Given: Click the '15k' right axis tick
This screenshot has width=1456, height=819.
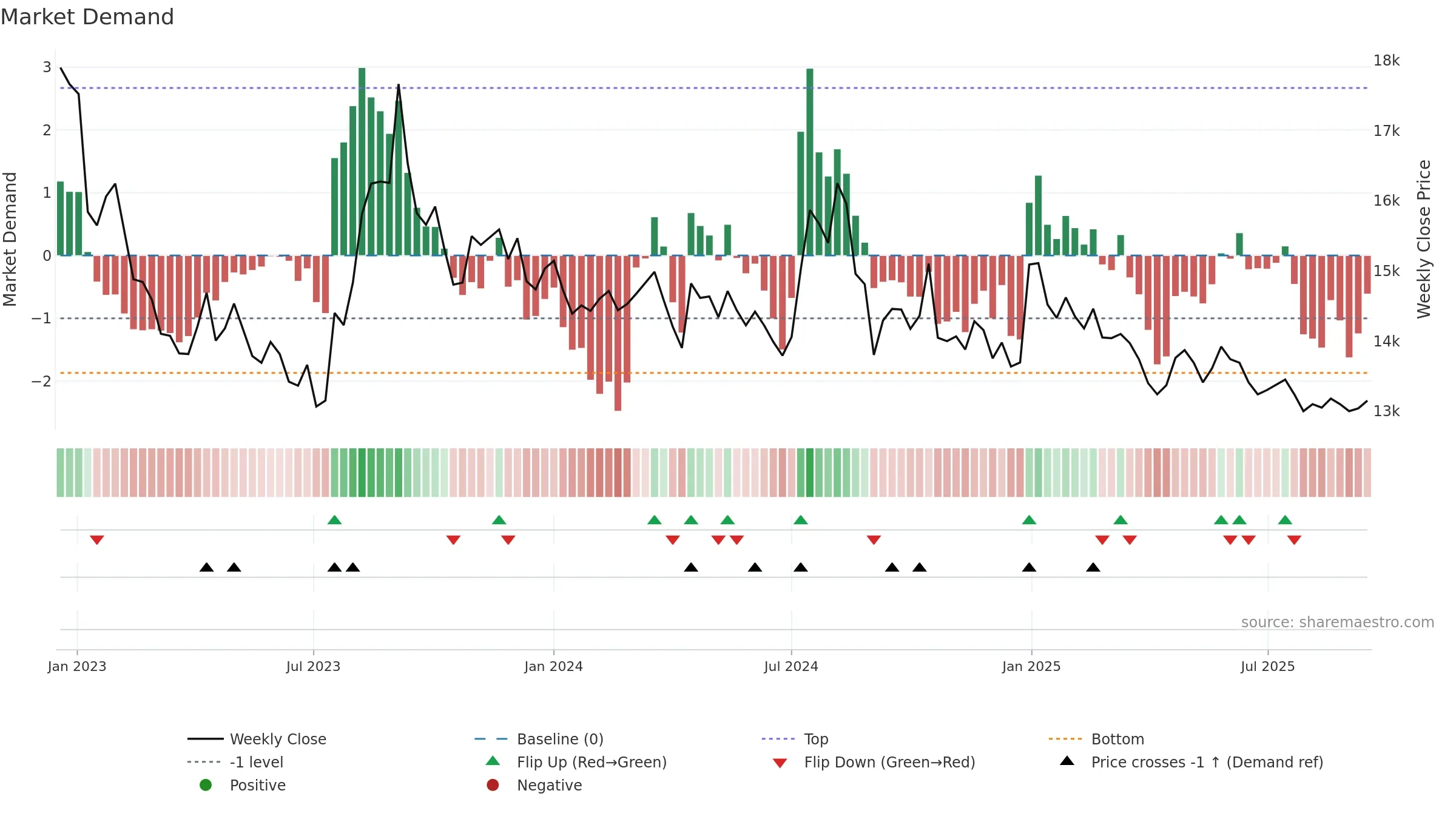Looking at the screenshot, I should point(1387,271).
